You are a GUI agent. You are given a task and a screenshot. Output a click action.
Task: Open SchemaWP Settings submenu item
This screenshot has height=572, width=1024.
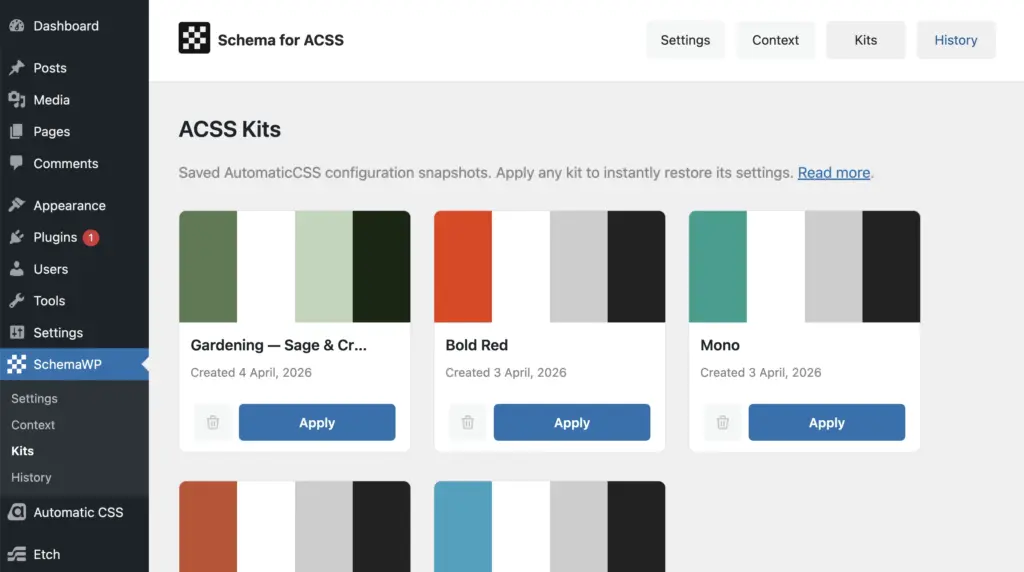point(34,398)
